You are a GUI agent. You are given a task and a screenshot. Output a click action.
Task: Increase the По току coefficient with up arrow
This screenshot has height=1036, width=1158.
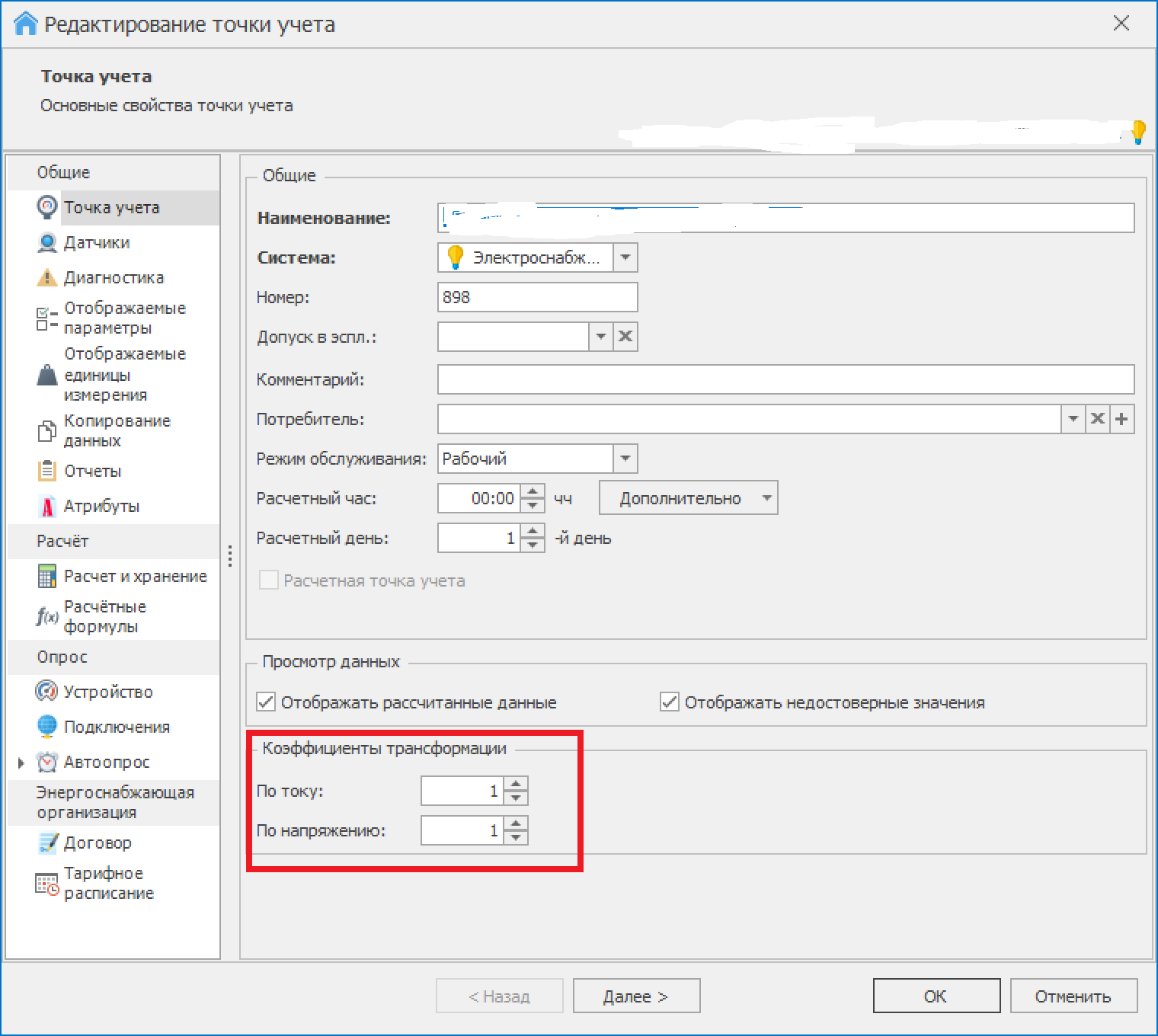(x=517, y=784)
